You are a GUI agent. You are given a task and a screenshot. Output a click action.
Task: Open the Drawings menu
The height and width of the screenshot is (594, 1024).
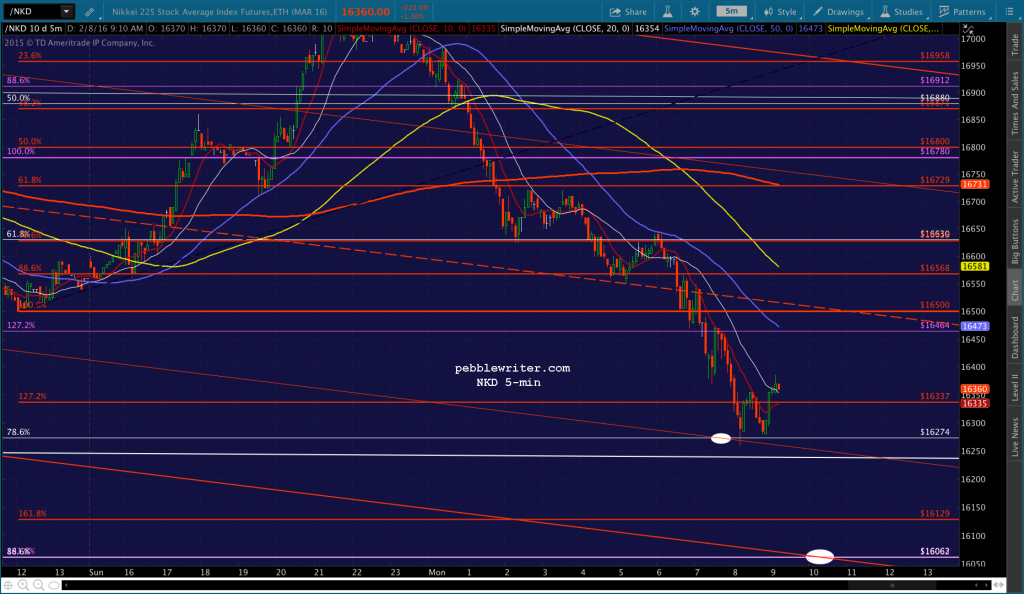[x=838, y=12]
